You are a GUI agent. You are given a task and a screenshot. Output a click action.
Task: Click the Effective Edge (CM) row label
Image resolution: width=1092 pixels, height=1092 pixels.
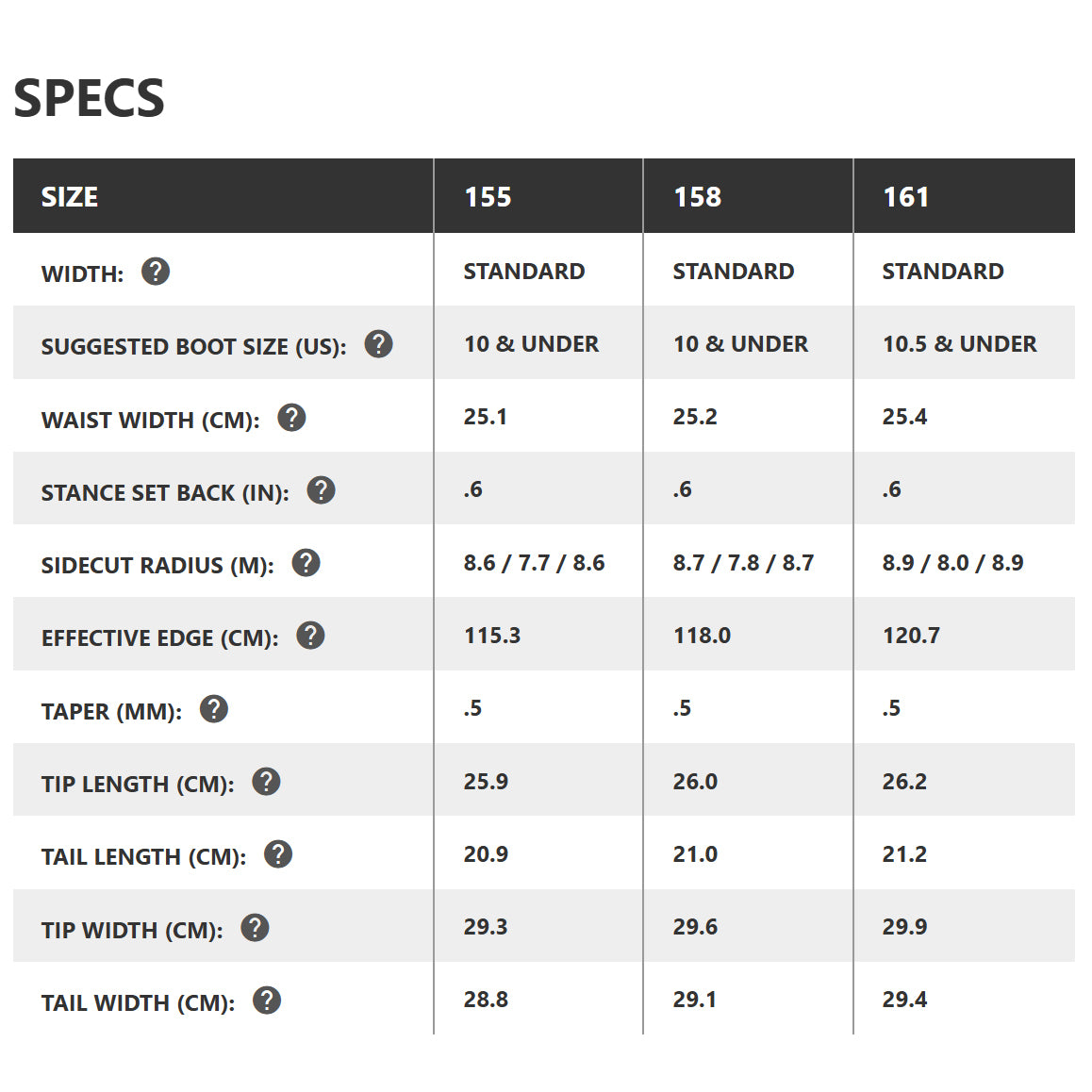(x=159, y=638)
